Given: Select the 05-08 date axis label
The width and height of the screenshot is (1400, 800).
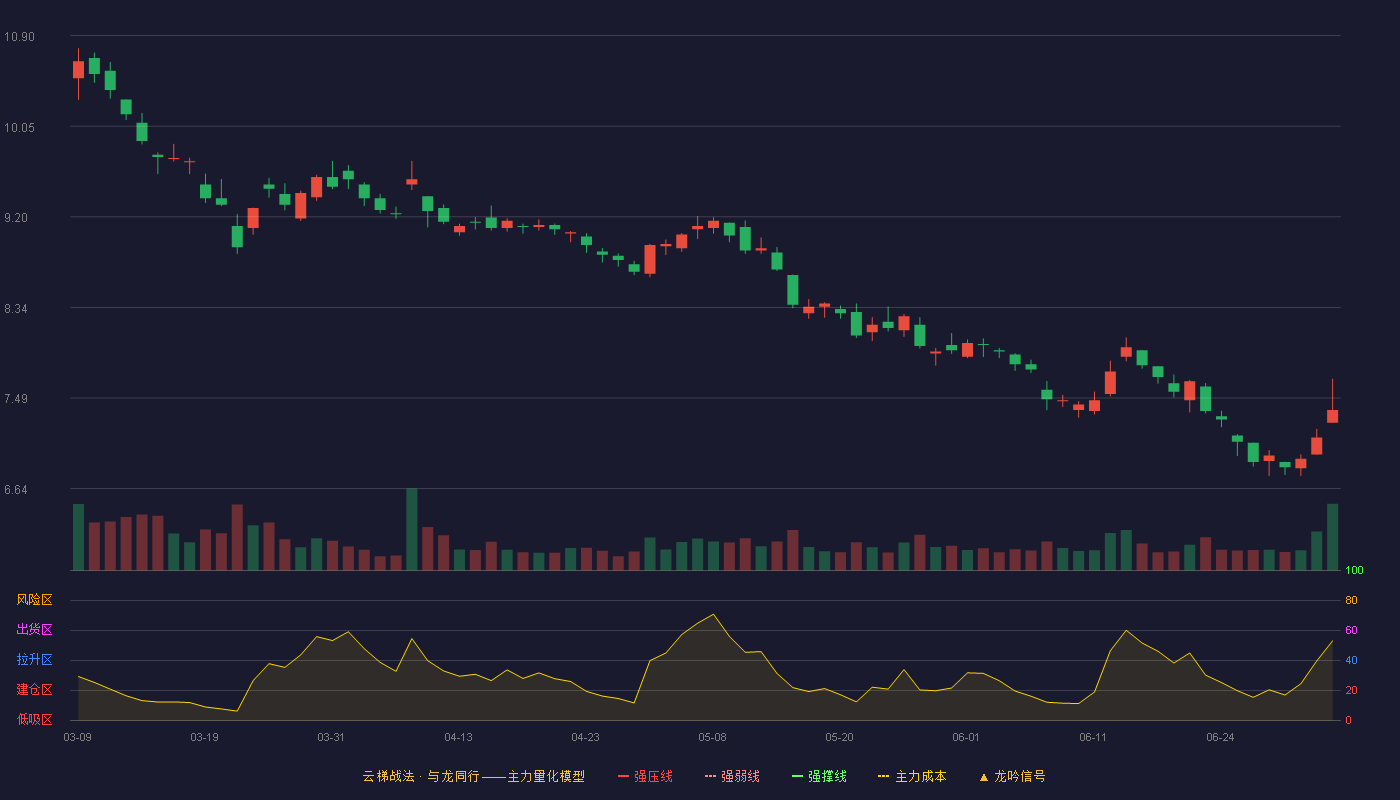Looking at the screenshot, I should coord(712,737).
